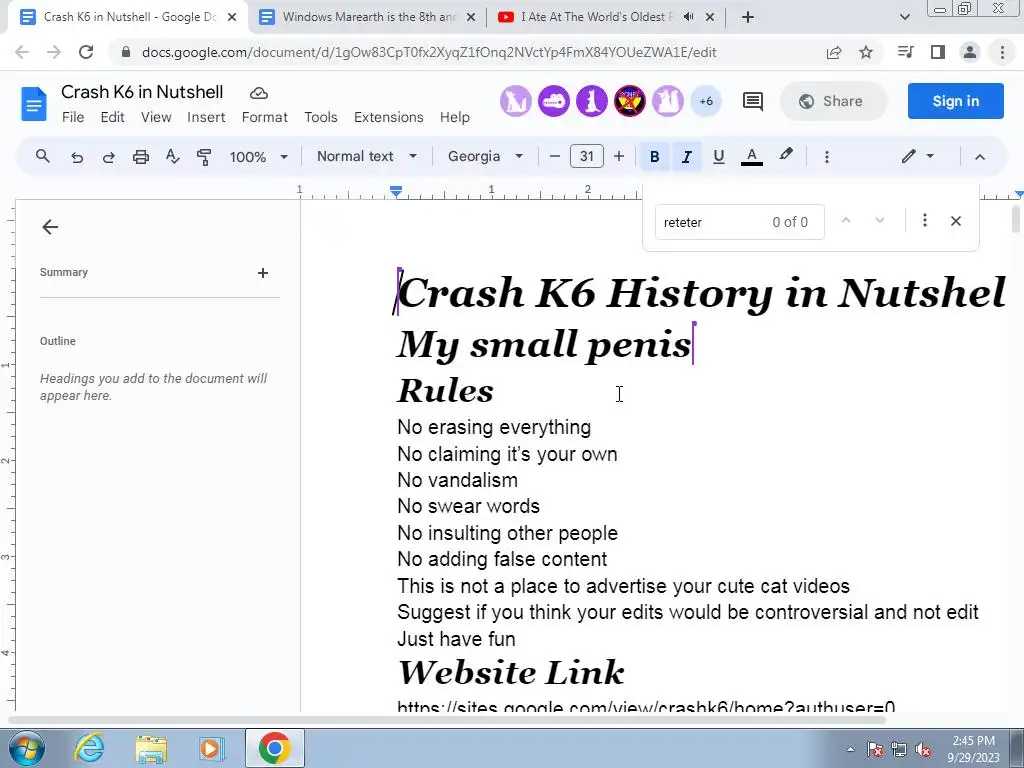1024x768 pixels.
Task: Open the search menus magnifier tool
Action: tap(43, 156)
